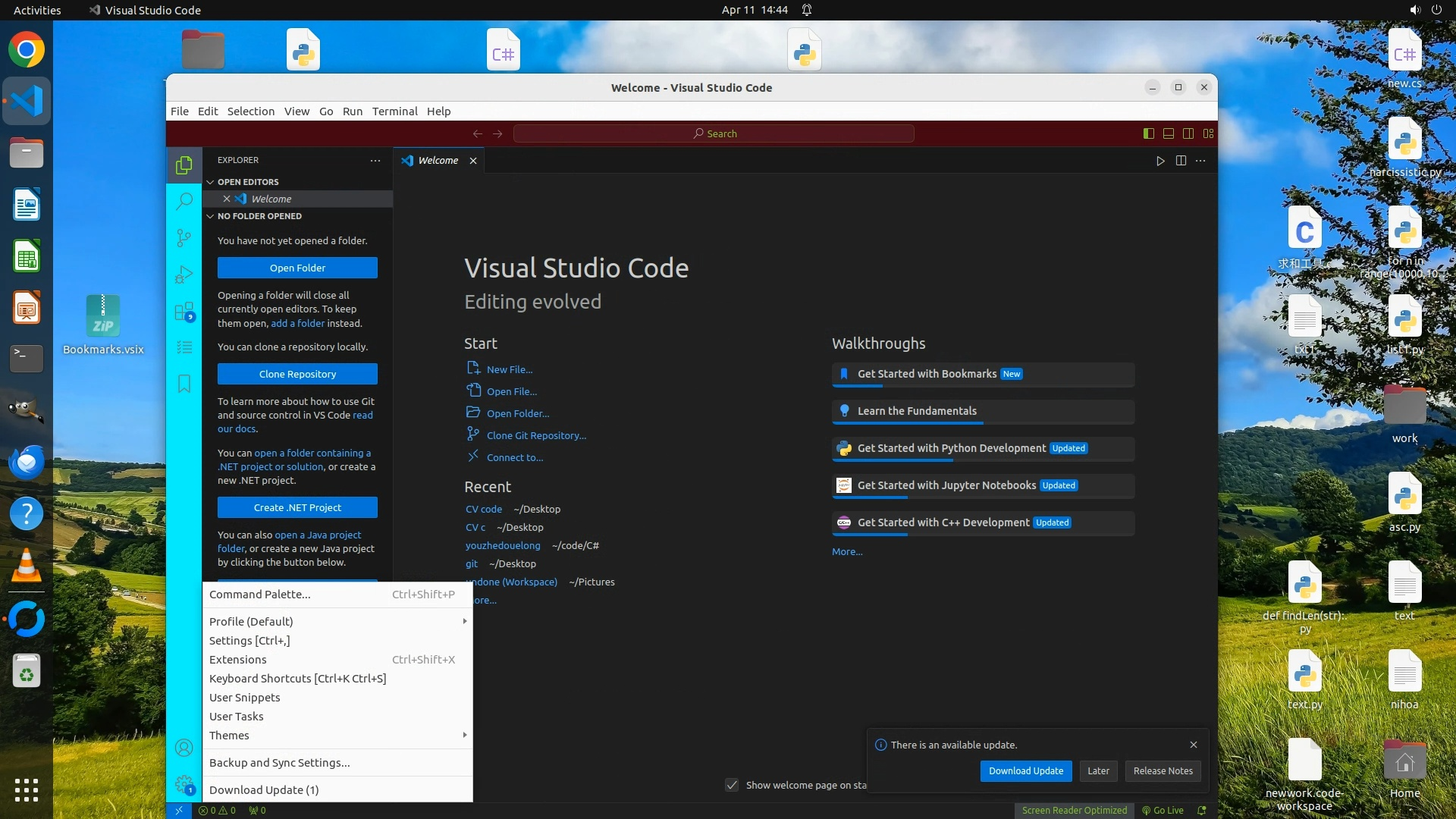
Task: Open the Terminal menu
Action: 394,111
